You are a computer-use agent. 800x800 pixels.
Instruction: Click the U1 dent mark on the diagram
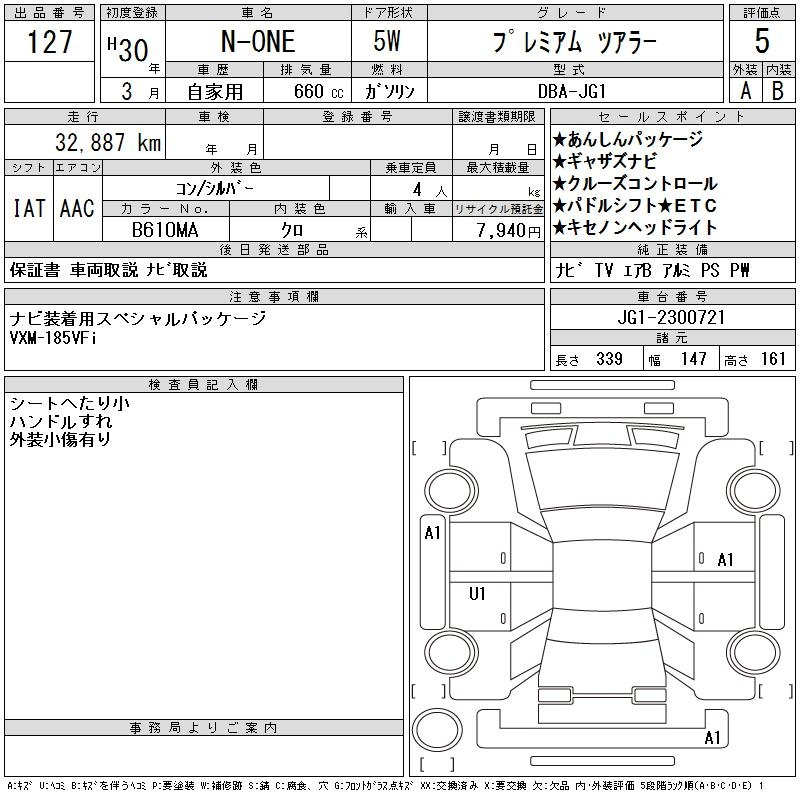[477, 594]
